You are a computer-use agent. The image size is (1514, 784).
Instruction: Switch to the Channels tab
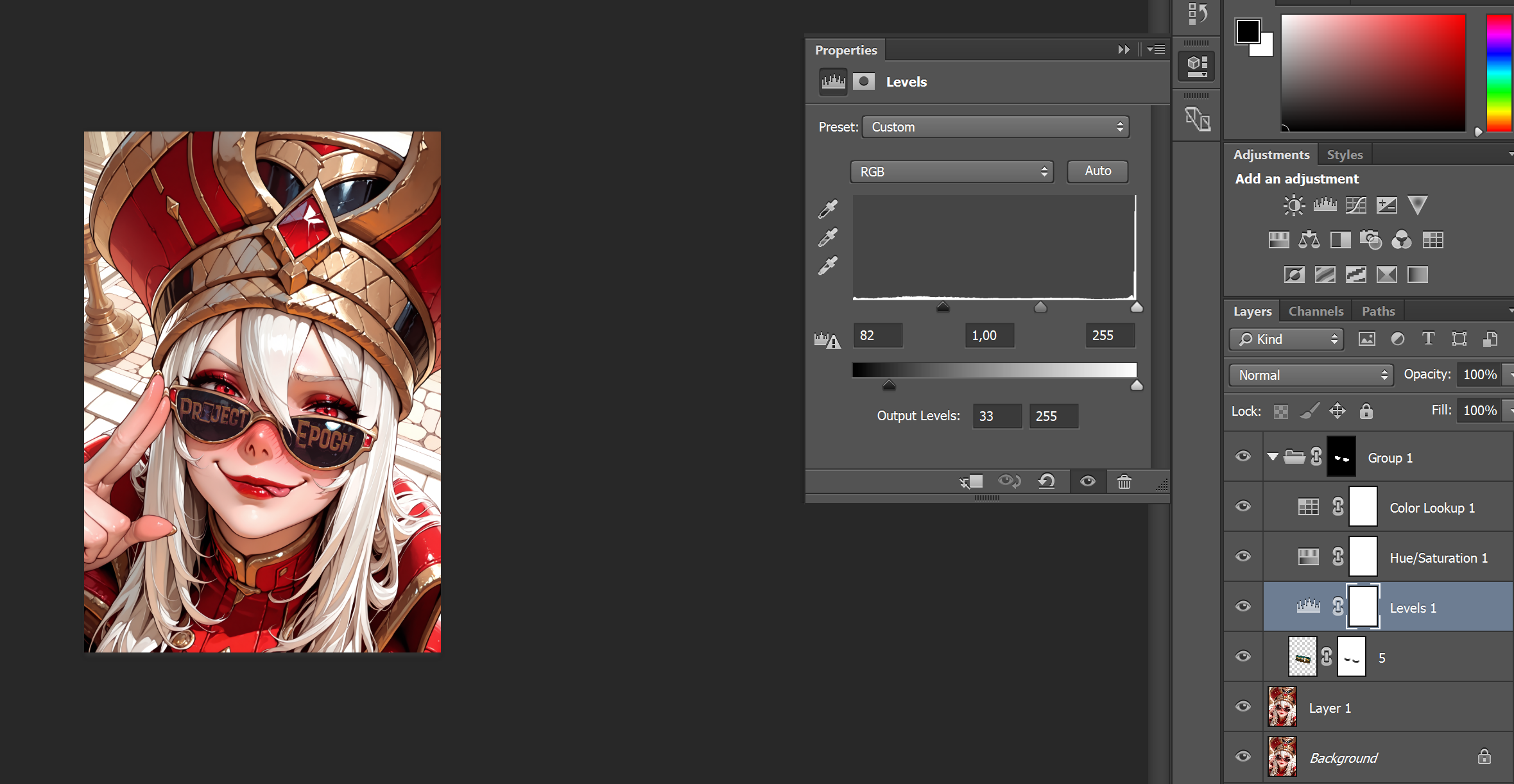tap(1316, 311)
